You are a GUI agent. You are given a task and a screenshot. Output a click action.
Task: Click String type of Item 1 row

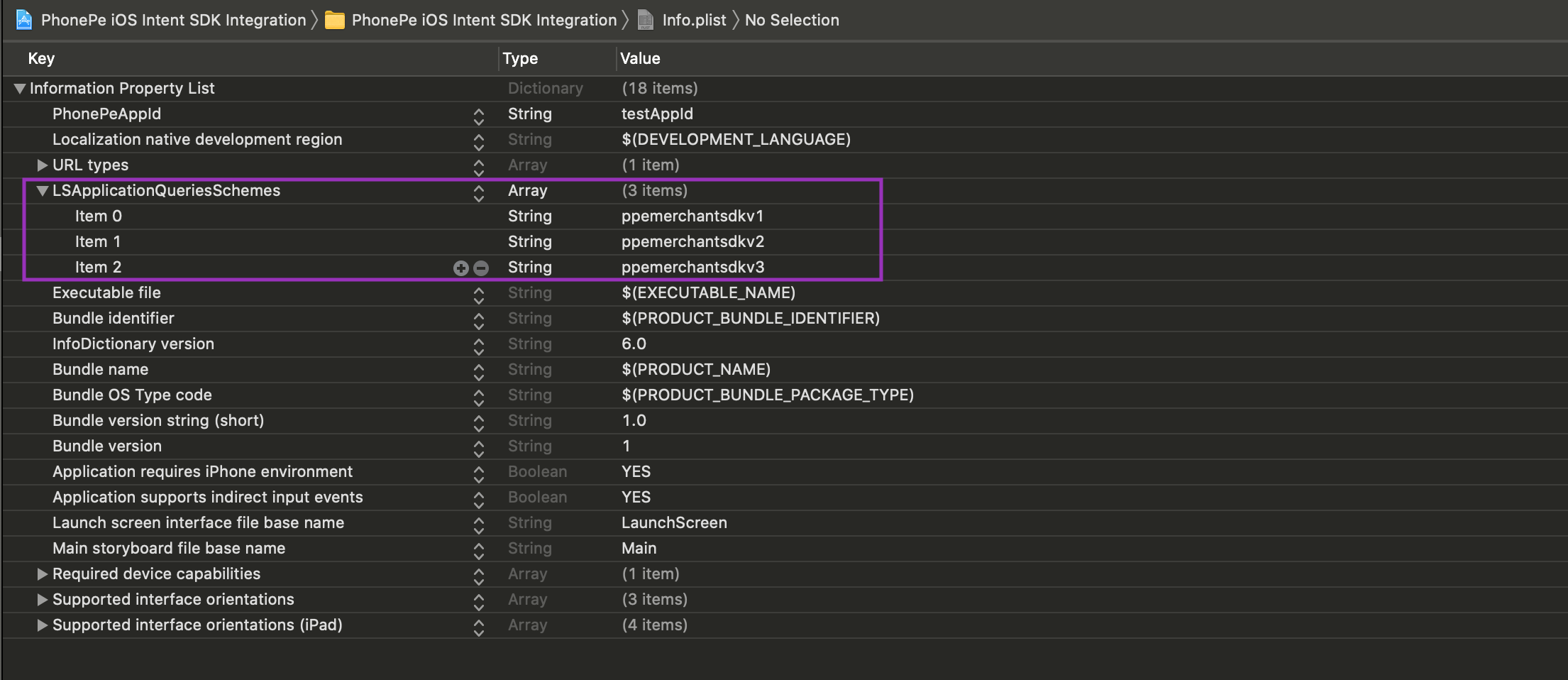pyautogui.click(x=530, y=242)
